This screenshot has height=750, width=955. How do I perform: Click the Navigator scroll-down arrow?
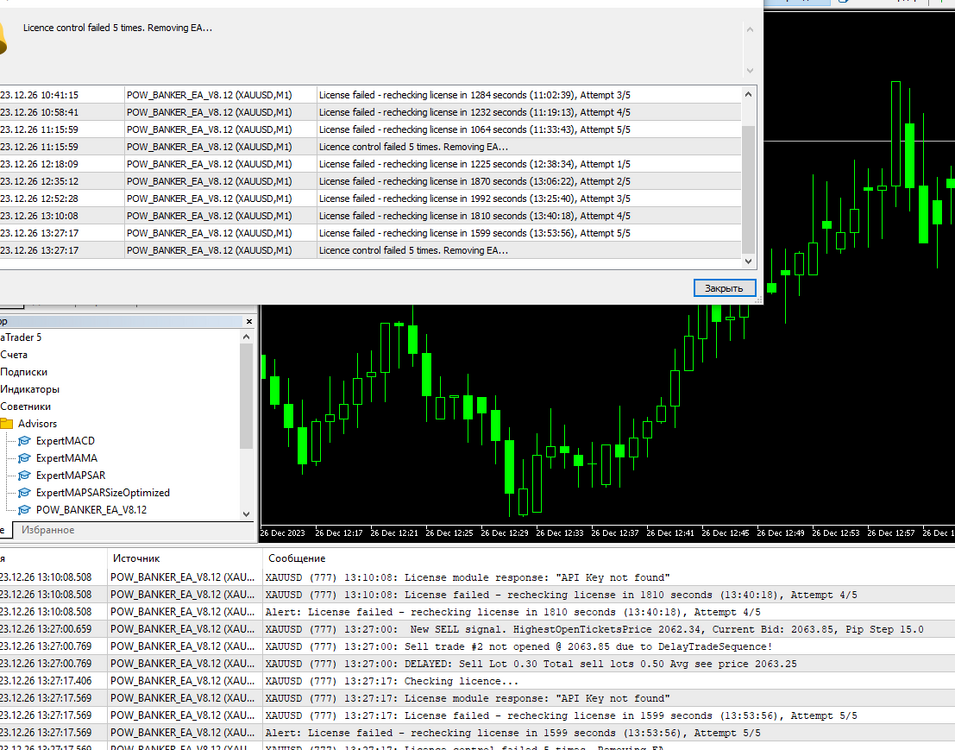(x=246, y=514)
